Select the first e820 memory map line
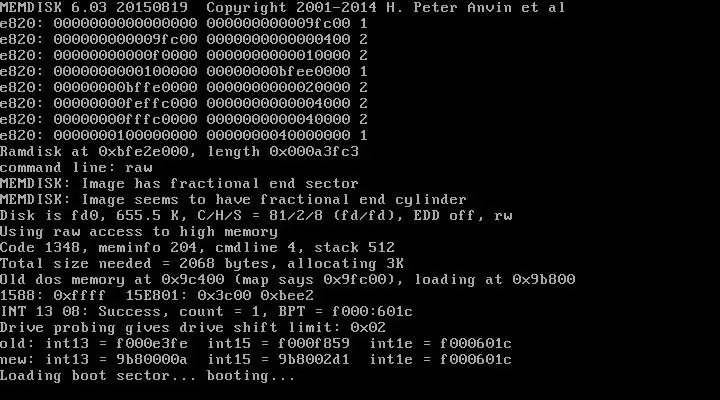 (x=184, y=23)
